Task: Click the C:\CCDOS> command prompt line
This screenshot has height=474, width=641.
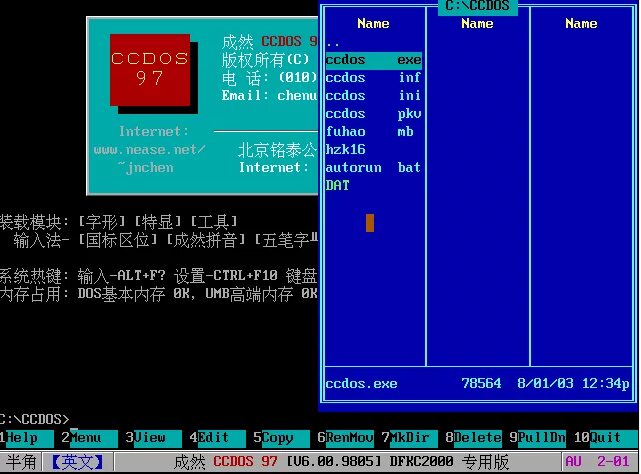Action: (x=35, y=420)
